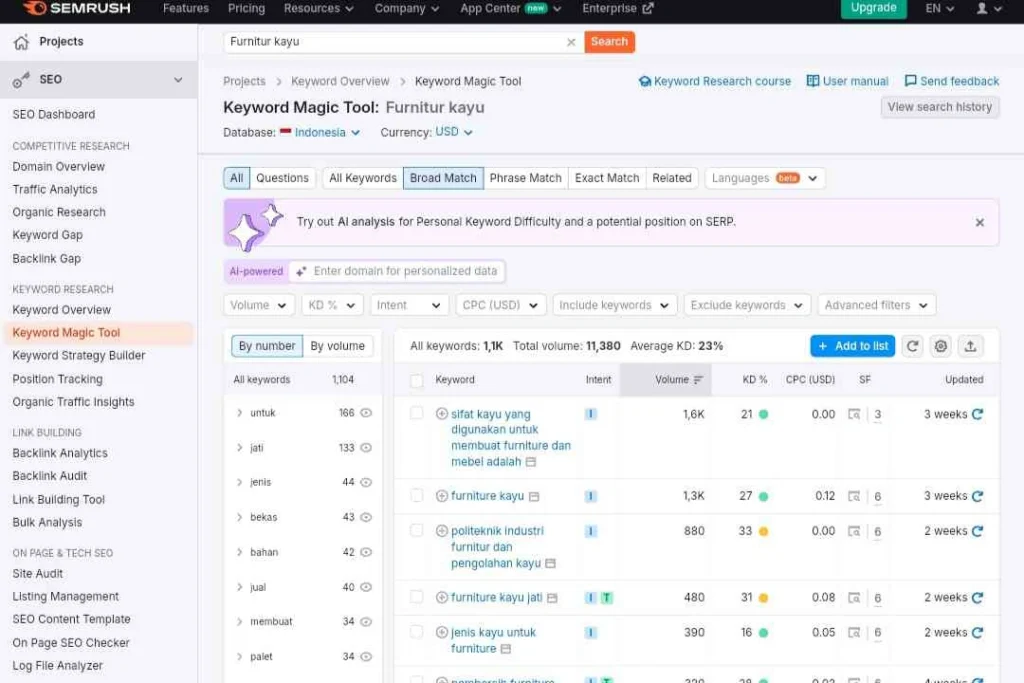Expand the 'jenis' keyword group

coord(240,482)
